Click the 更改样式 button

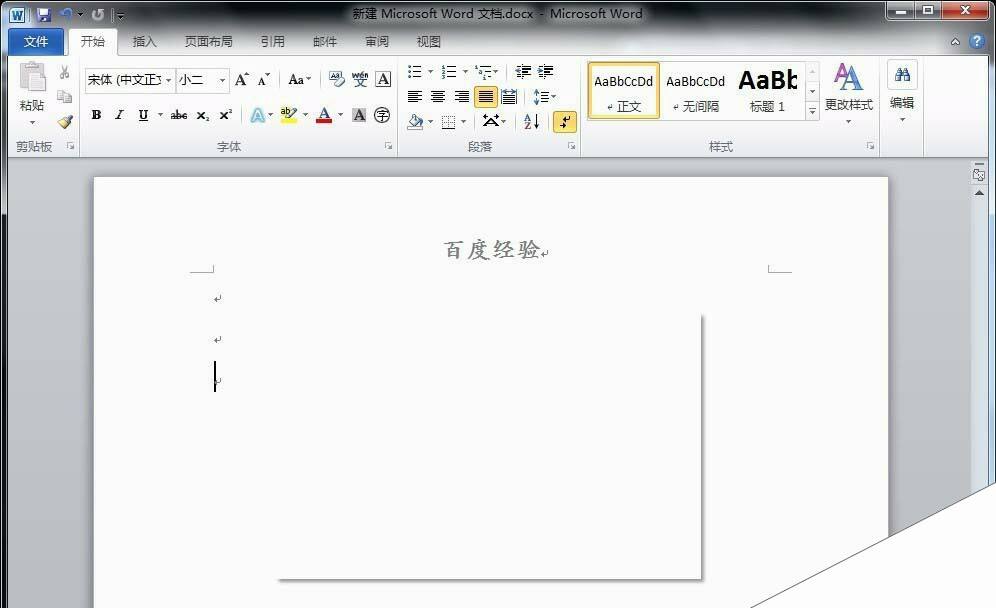[849, 92]
